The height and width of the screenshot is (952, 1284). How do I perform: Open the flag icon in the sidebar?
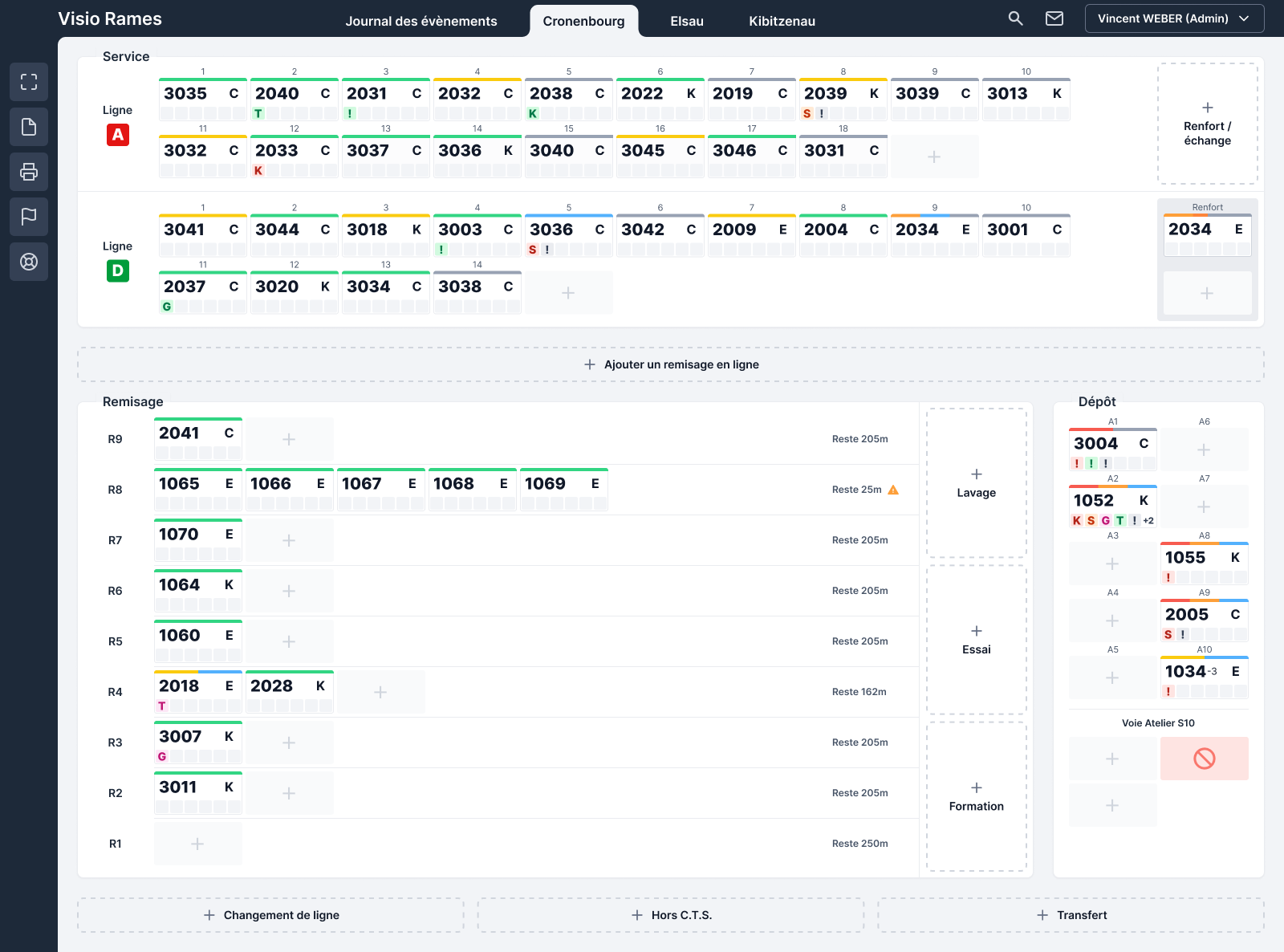[29, 217]
